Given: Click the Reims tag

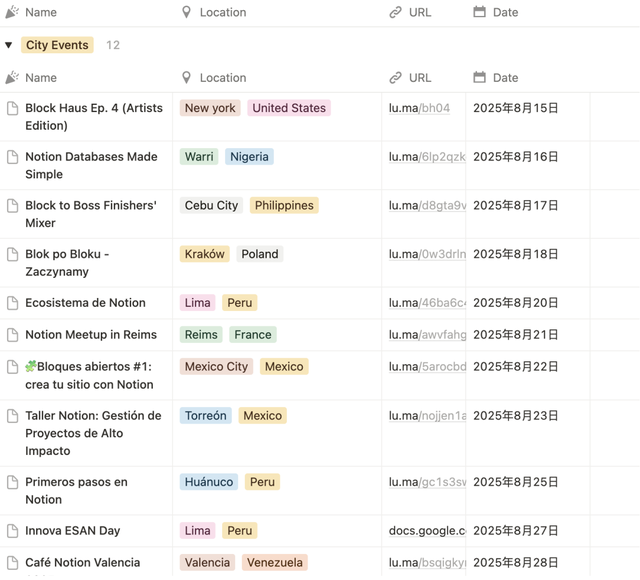Looking at the screenshot, I should coord(201,335).
